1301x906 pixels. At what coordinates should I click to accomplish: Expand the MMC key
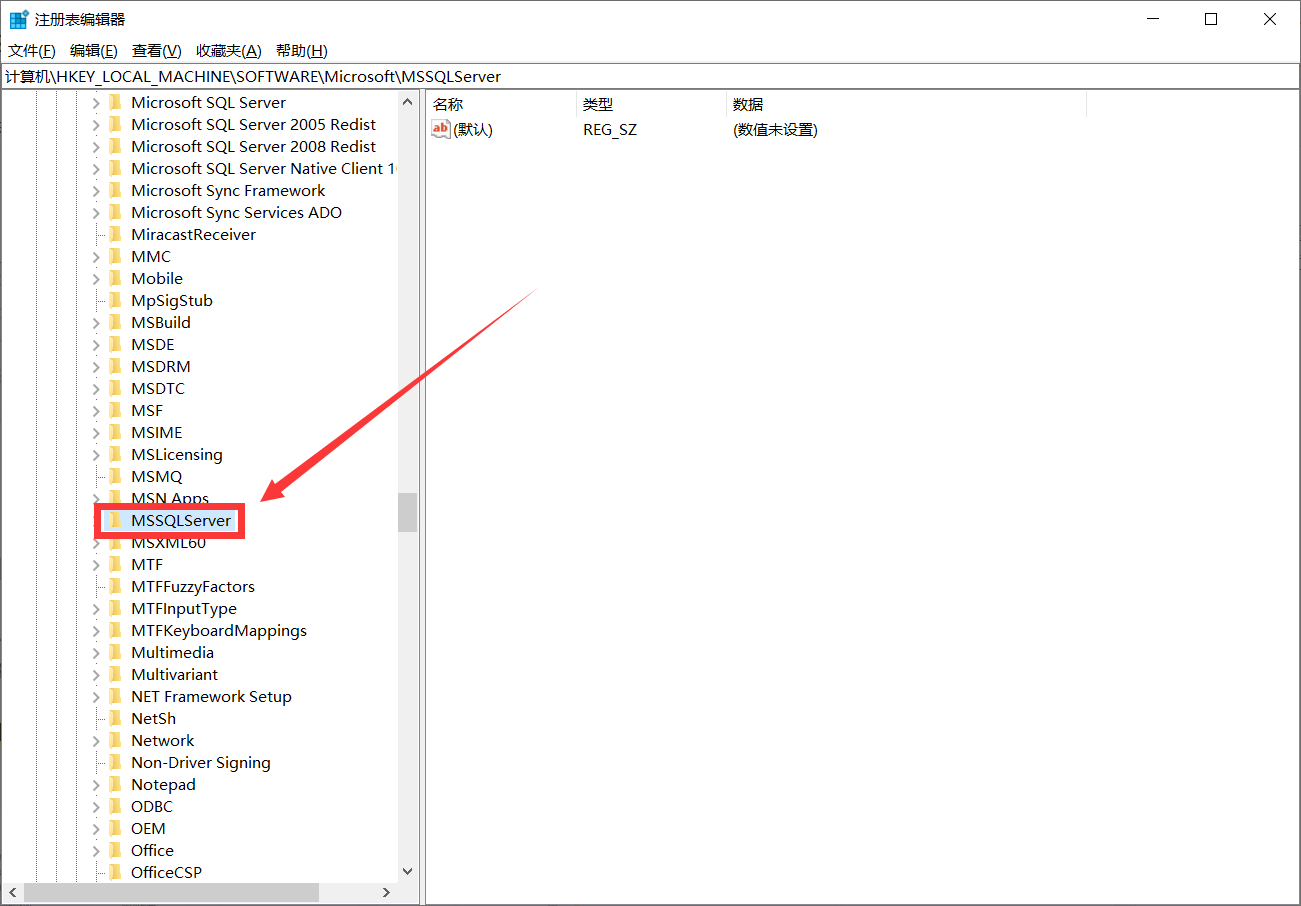click(x=97, y=257)
